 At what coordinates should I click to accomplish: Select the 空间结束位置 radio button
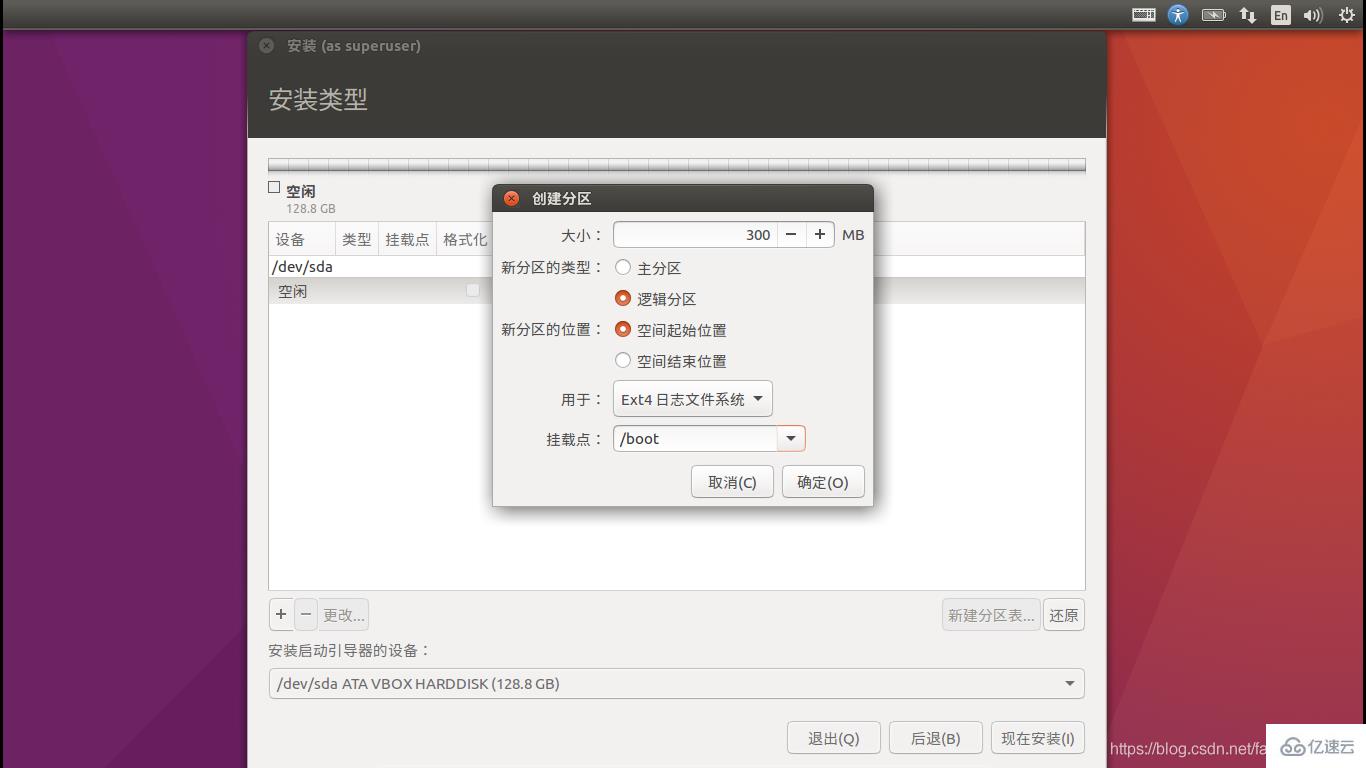tap(623, 360)
